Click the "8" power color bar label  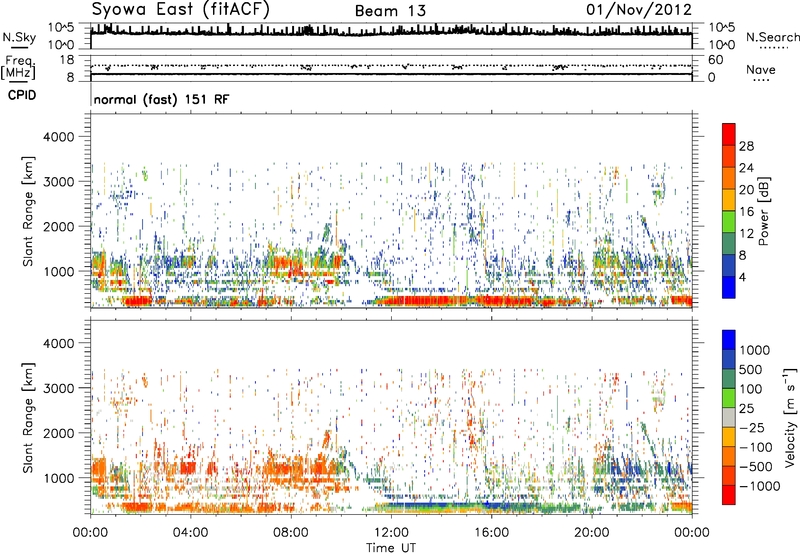coord(743,256)
